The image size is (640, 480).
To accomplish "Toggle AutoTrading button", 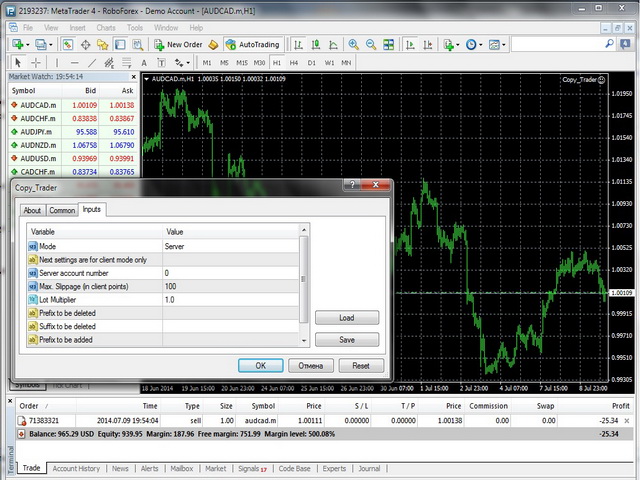I will point(253,44).
